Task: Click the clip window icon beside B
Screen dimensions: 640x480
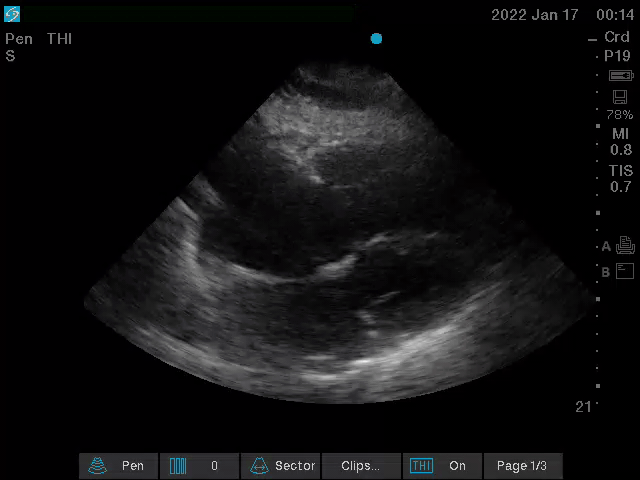Action: pos(626,271)
